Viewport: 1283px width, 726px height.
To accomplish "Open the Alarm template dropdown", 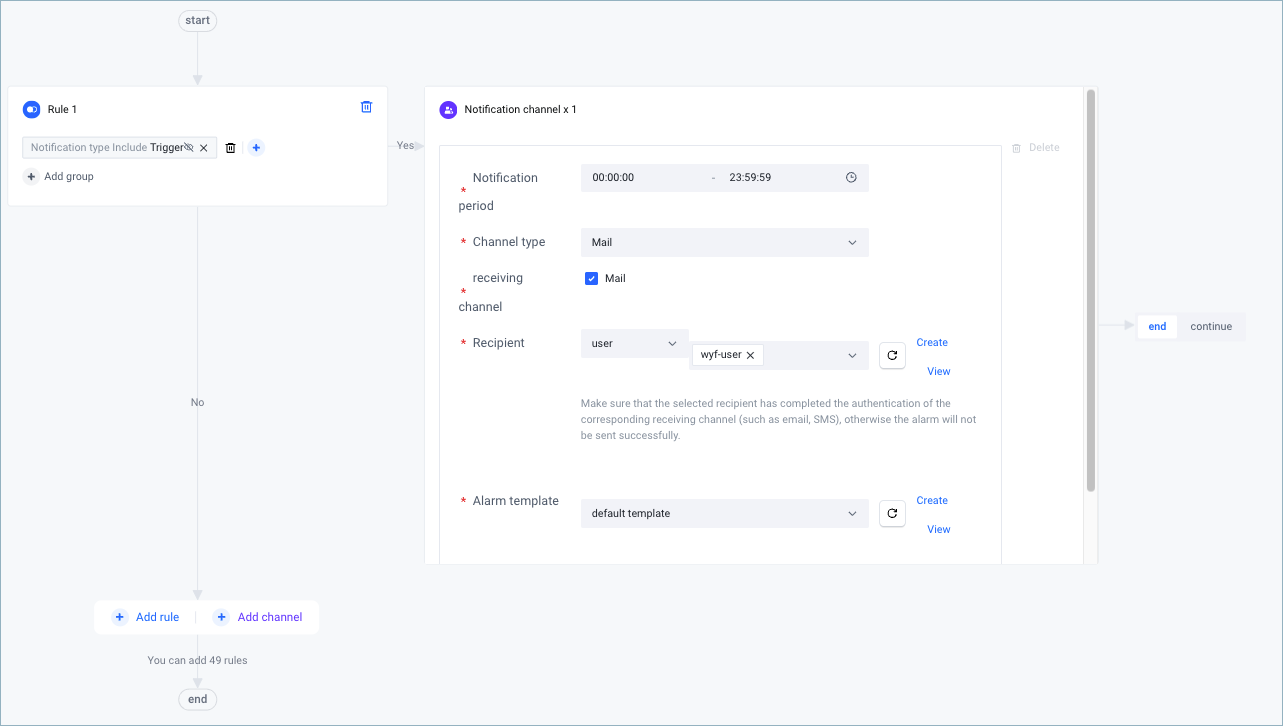I will [x=725, y=513].
